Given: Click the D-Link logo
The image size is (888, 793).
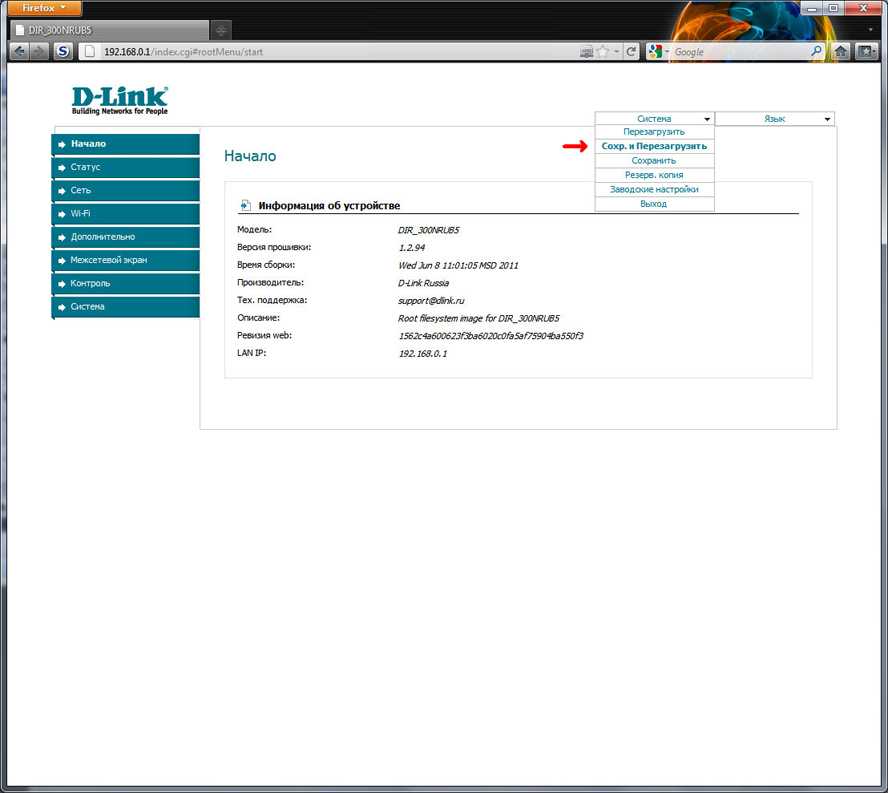Looking at the screenshot, I should (120, 100).
